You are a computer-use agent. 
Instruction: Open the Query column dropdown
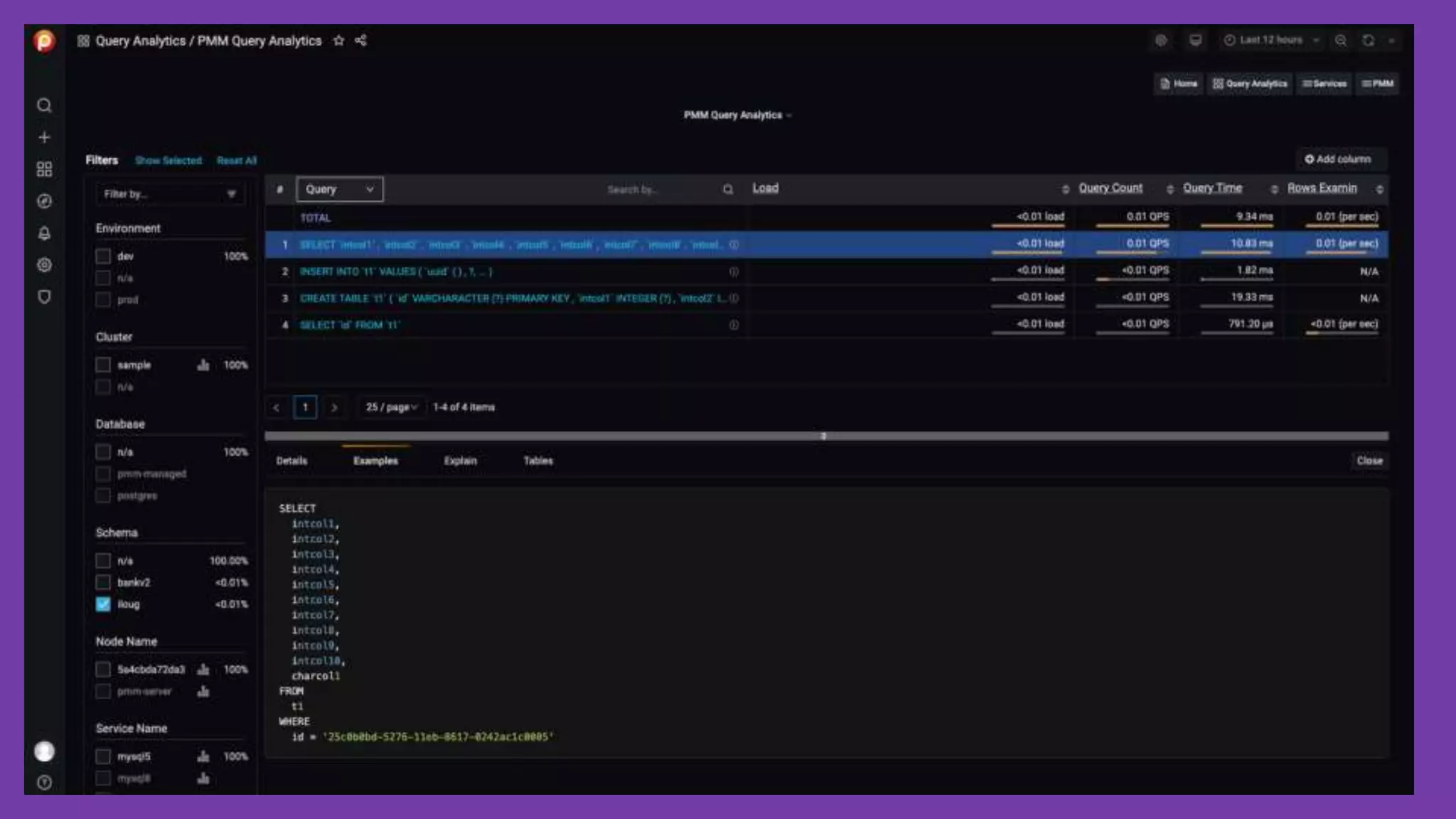coord(339,189)
